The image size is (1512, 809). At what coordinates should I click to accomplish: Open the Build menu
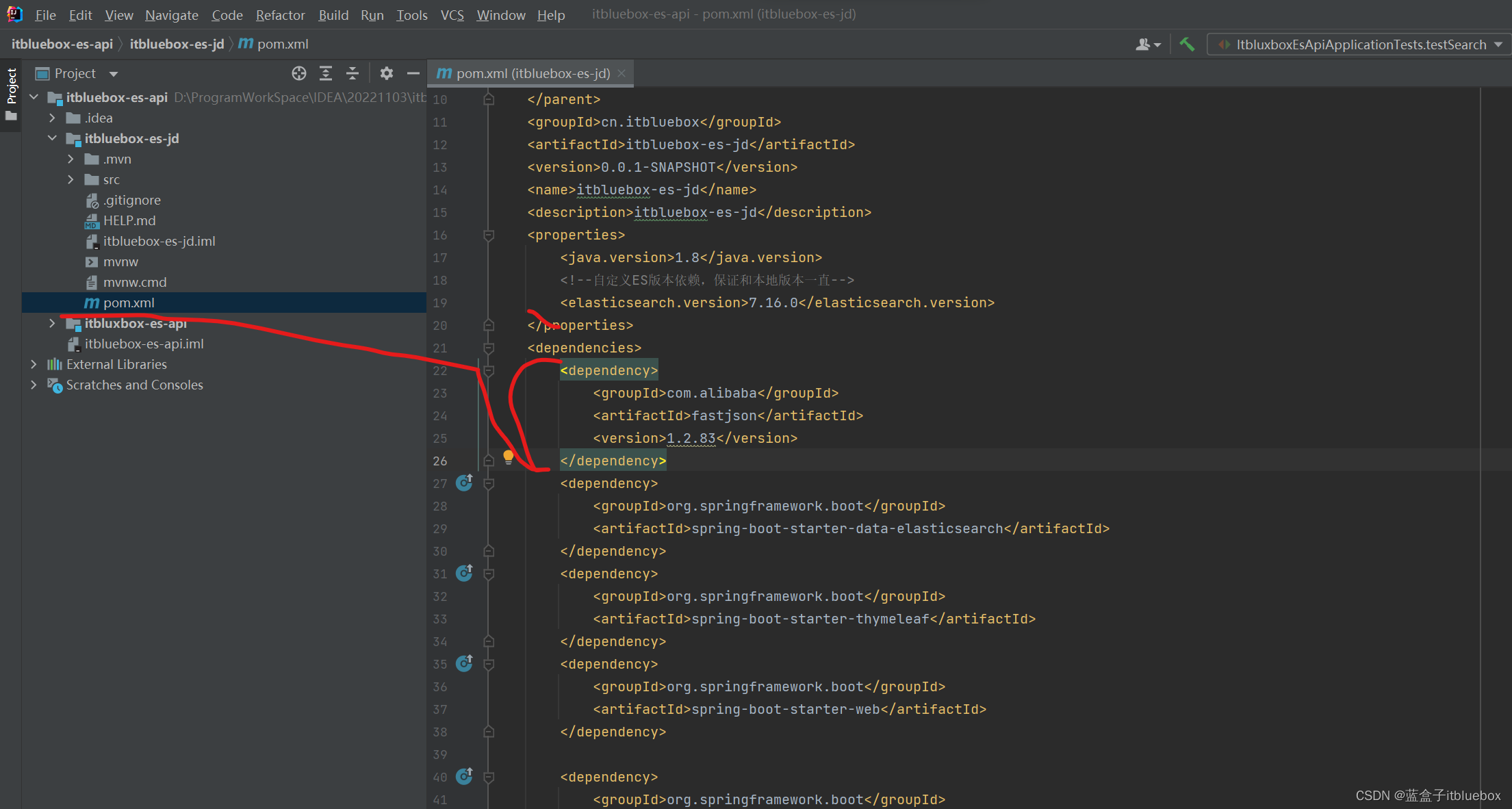(x=333, y=14)
